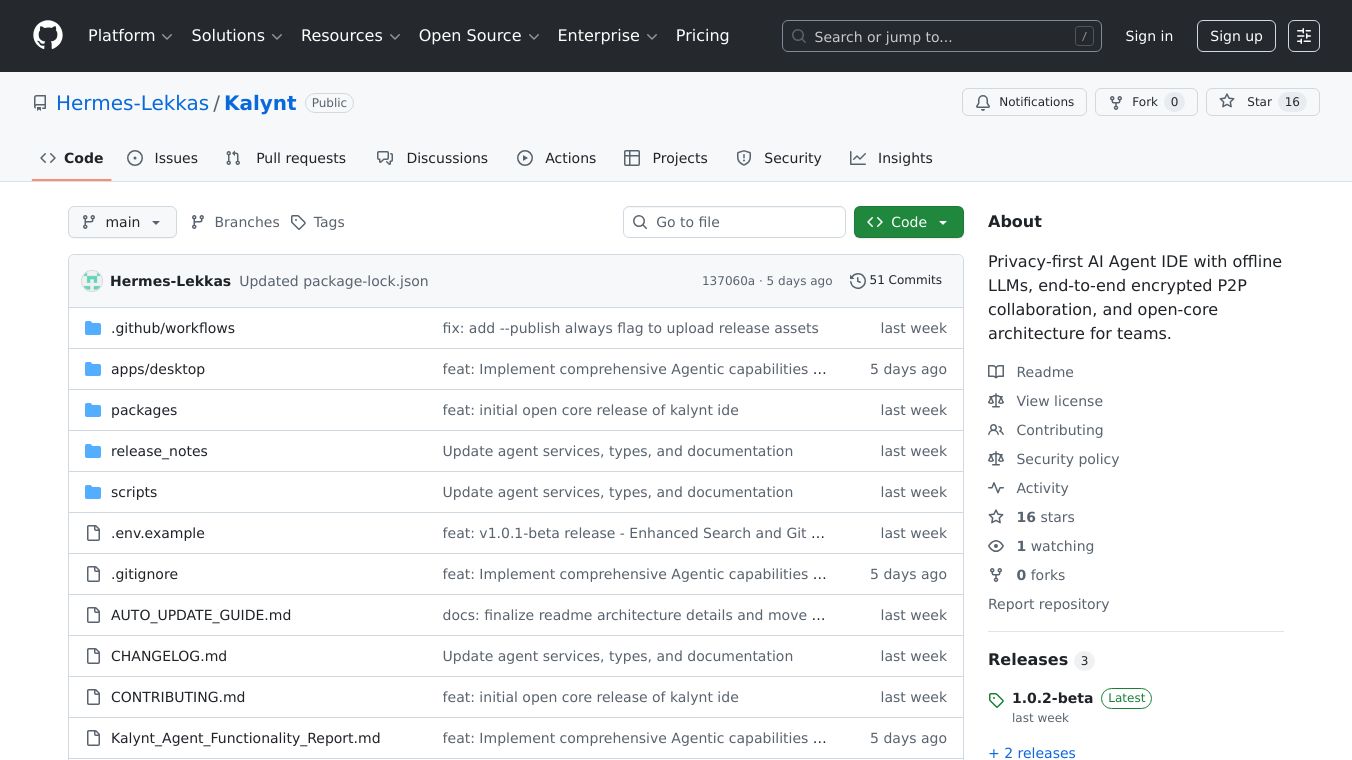Go to the Insights tab
This screenshot has height=760, width=1352.
(x=891, y=158)
